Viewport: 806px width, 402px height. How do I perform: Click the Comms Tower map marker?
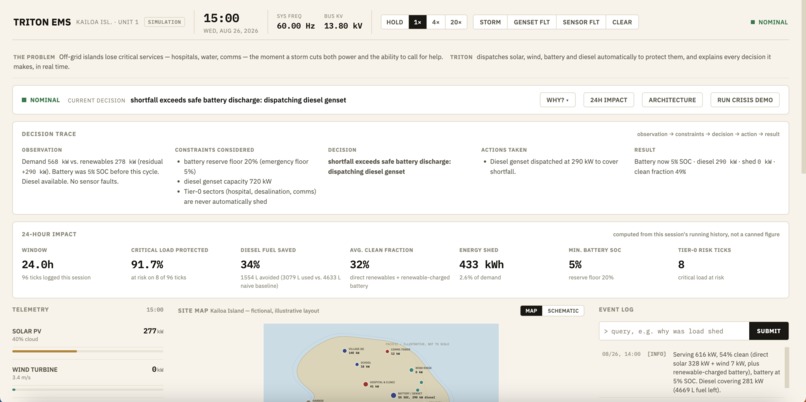[387, 351]
